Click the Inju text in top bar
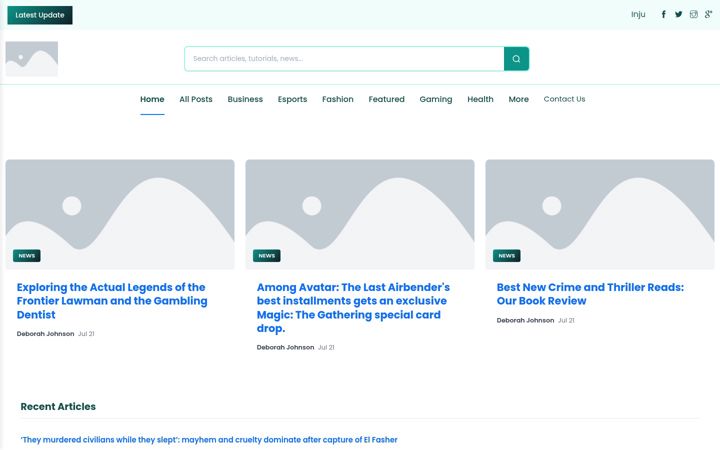 [638, 14]
